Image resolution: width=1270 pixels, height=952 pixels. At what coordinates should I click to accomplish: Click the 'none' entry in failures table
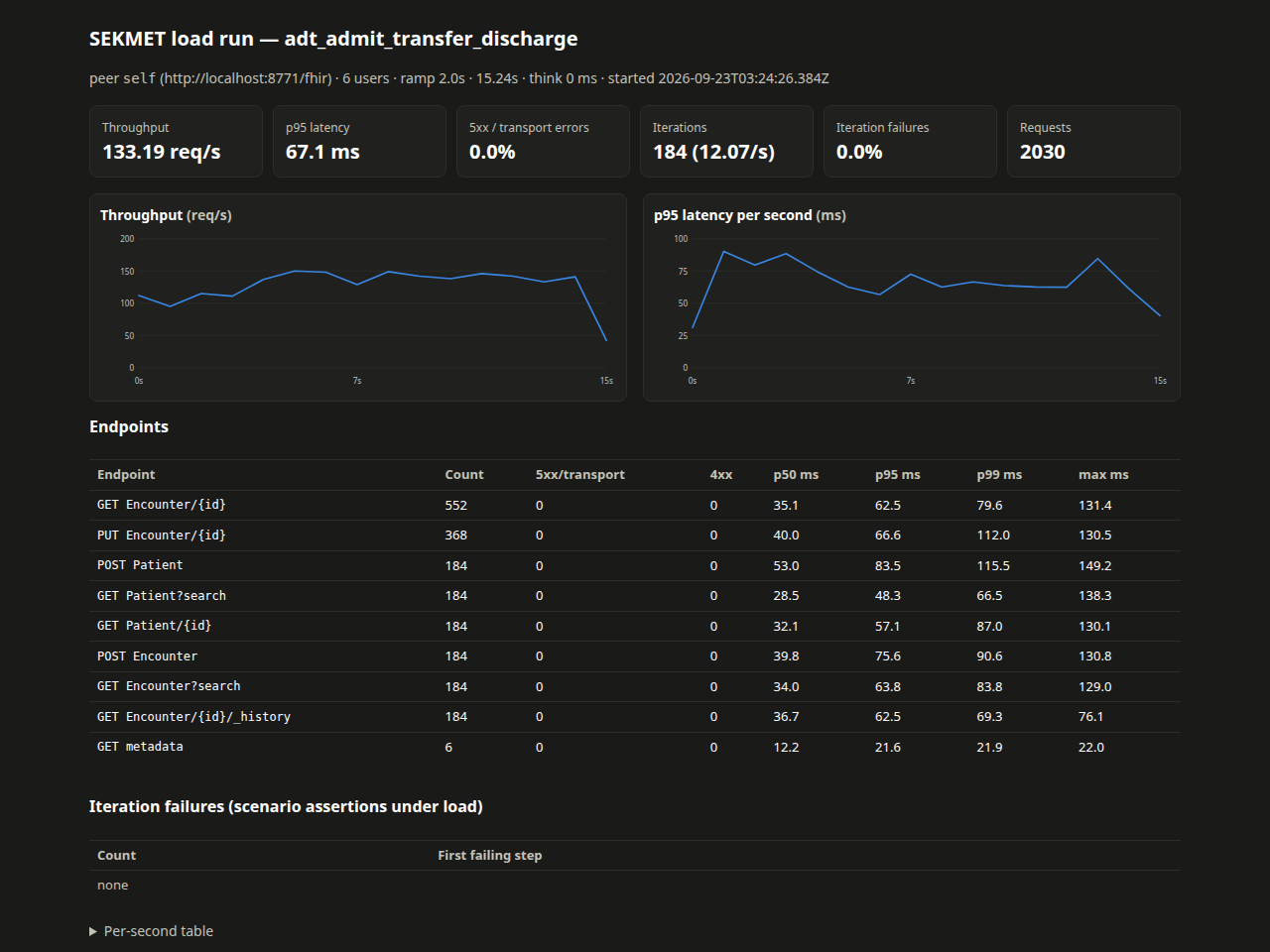113,886
